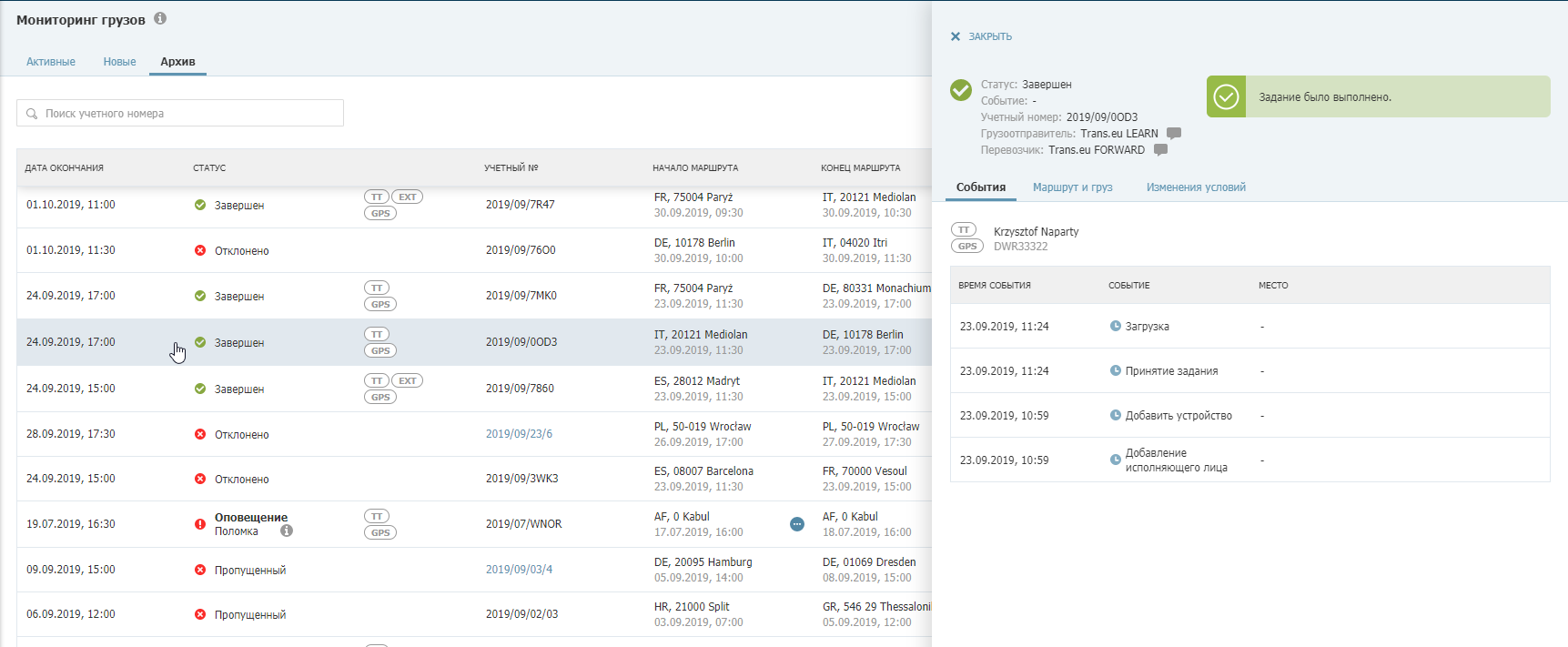Viewport: 1568px width, 647px height.
Task: Click start location DE, 20095 Hamburg
Action: pos(703,562)
